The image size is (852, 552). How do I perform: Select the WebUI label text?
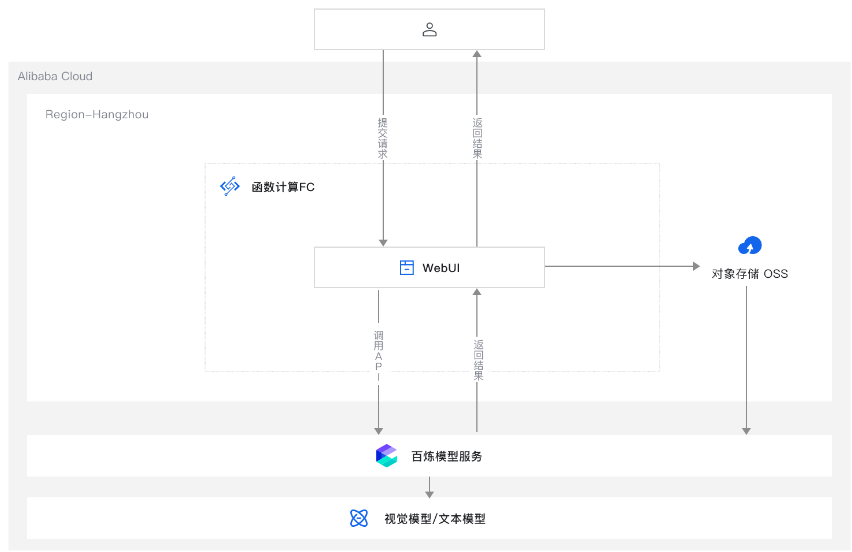click(x=441, y=268)
